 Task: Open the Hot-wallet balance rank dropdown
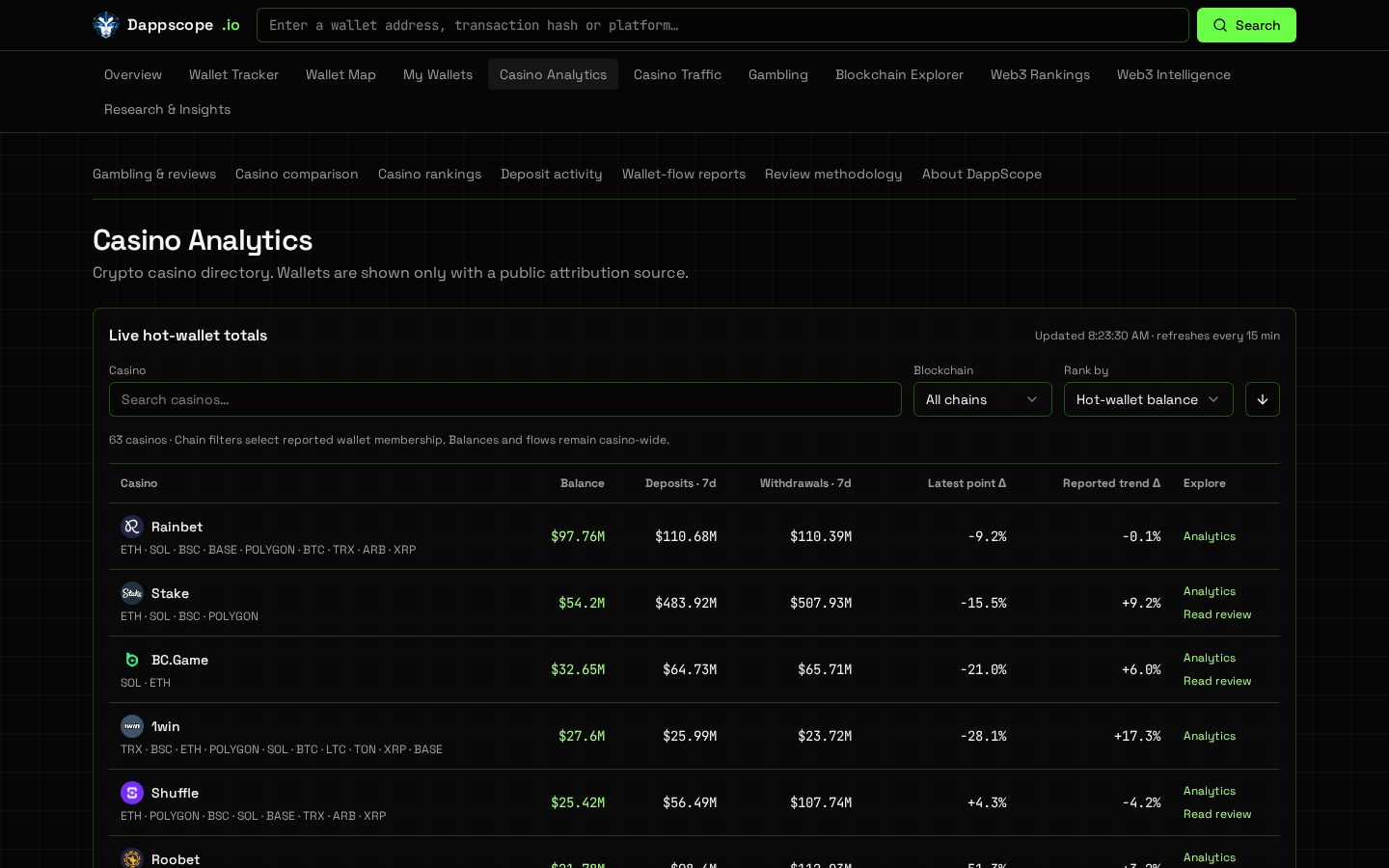pyautogui.click(x=1148, y=399)
